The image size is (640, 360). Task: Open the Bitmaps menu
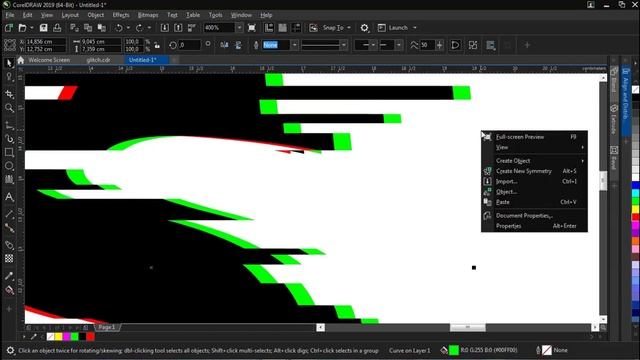[148, 15]
